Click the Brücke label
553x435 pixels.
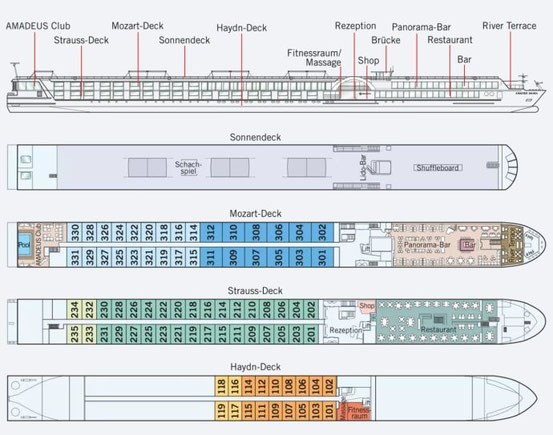coord(386,40)
